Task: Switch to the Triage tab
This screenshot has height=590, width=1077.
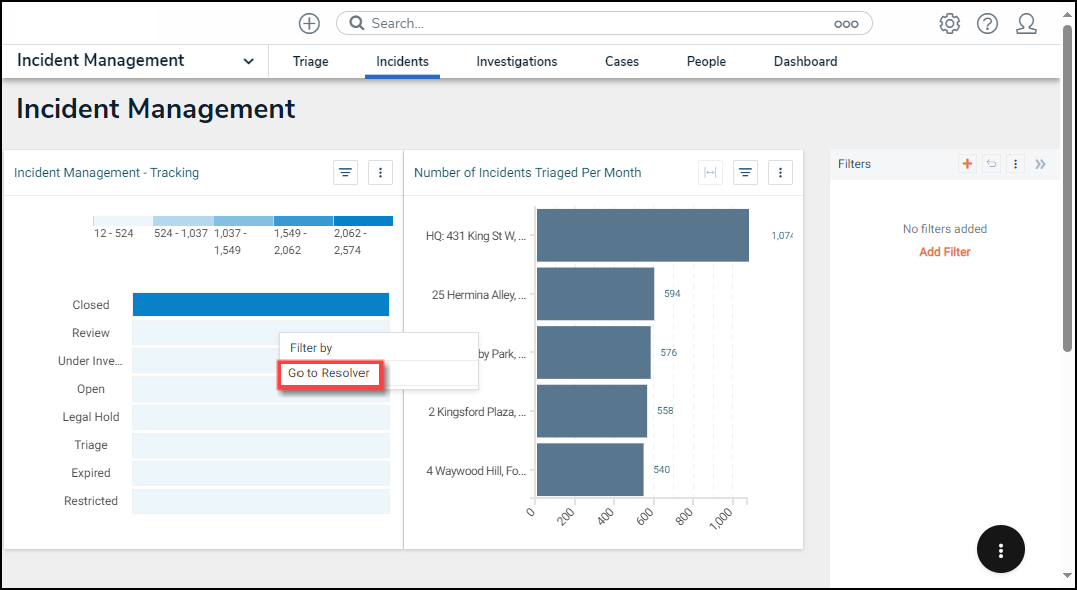Action: coord(310,61)
